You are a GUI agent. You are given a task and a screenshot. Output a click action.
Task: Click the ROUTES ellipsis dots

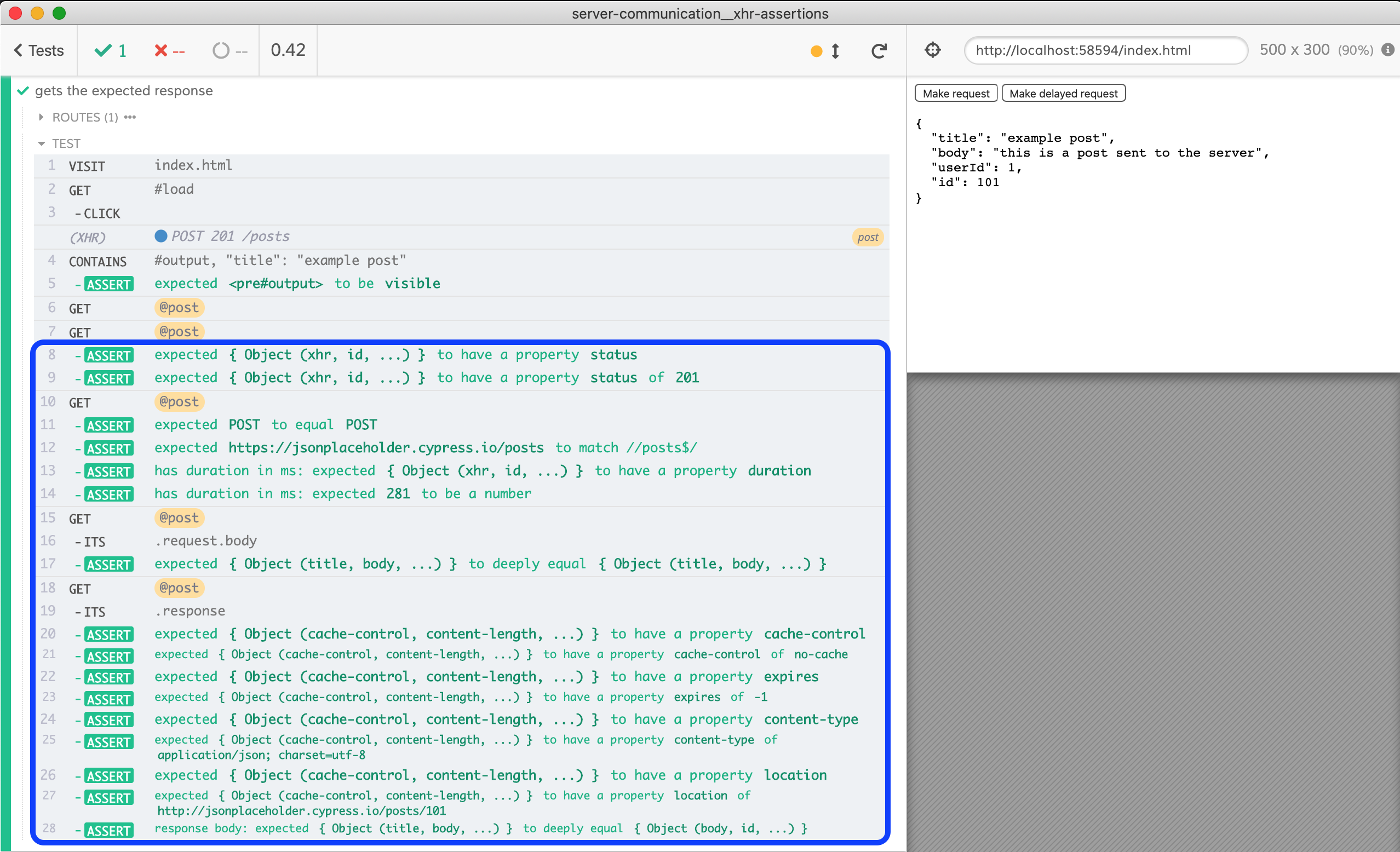point(130,117)
